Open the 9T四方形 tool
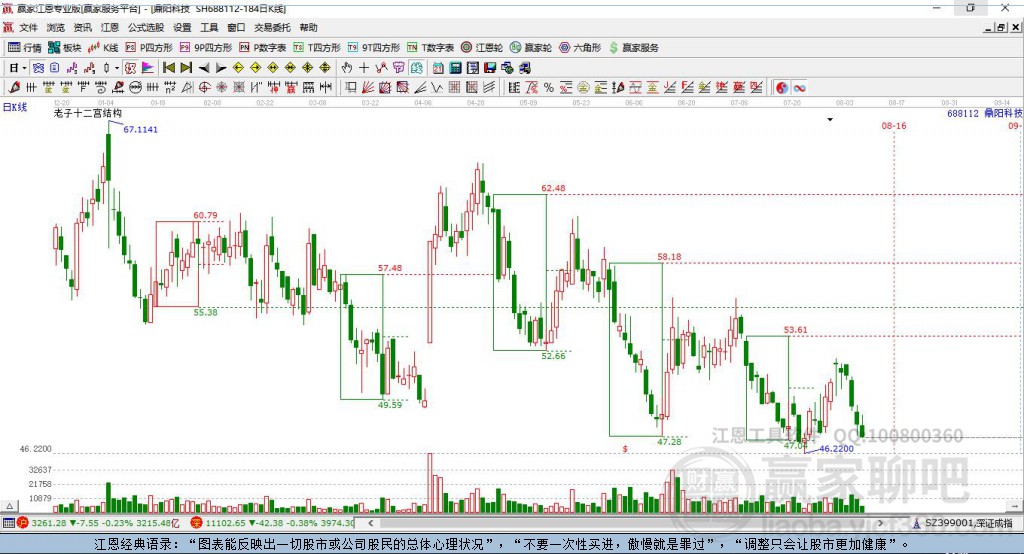This screenshot has width=1024, height=554. click(374, 48)
